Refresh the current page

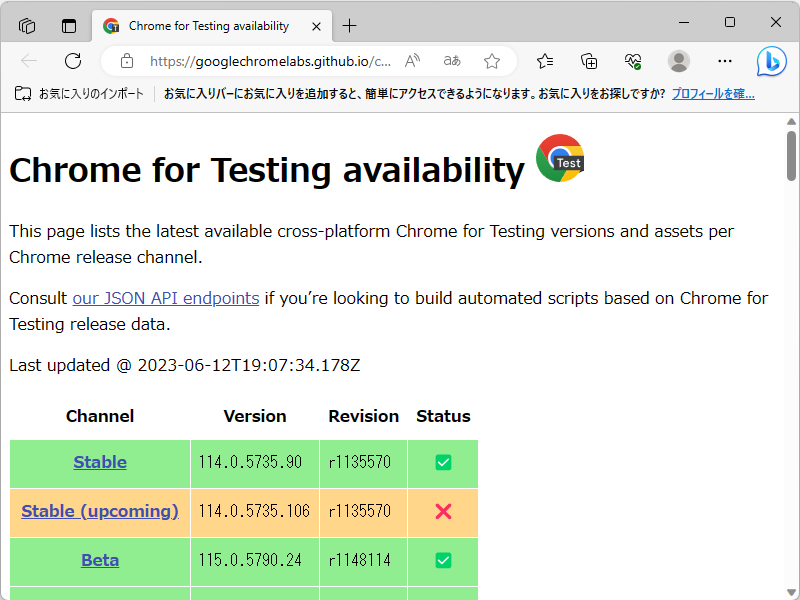(x=72, y=61)
